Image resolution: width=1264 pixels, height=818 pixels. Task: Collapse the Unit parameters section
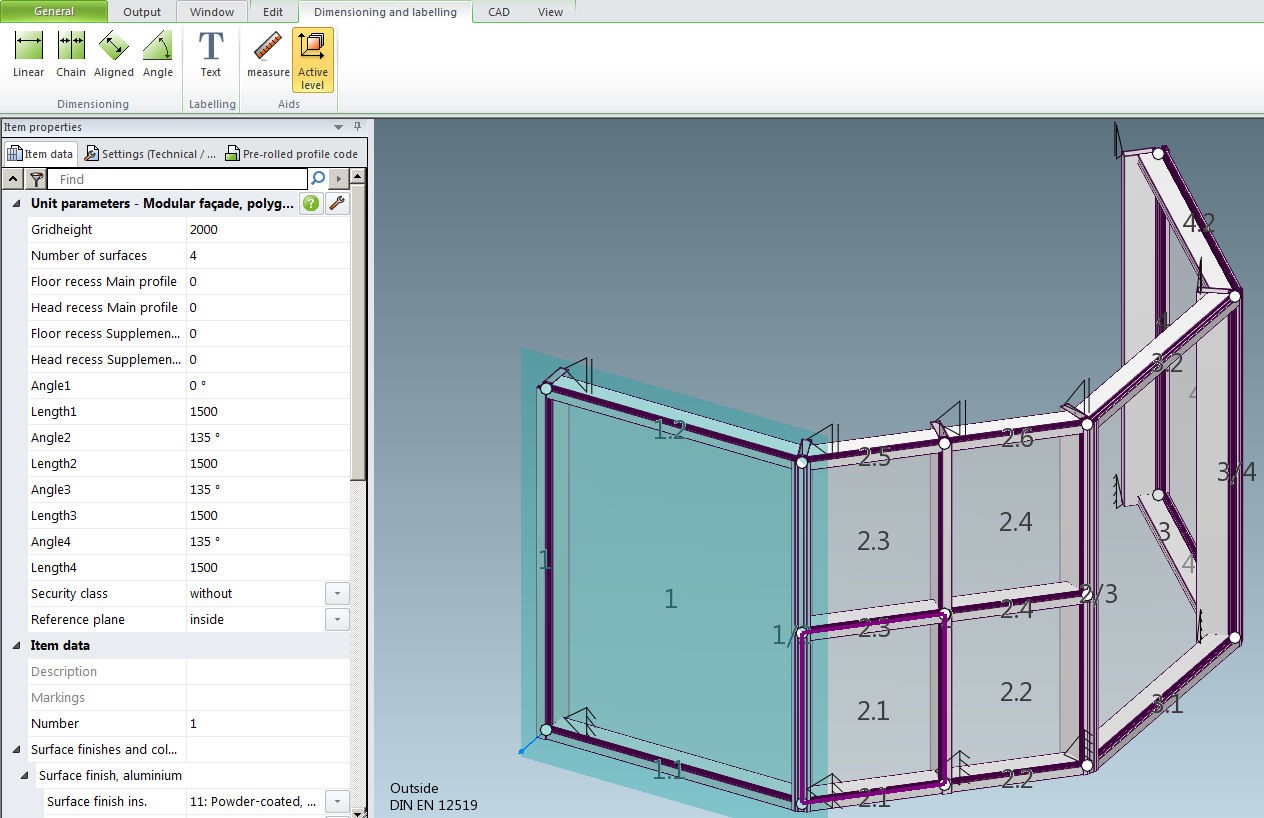[x=16, y=204]
